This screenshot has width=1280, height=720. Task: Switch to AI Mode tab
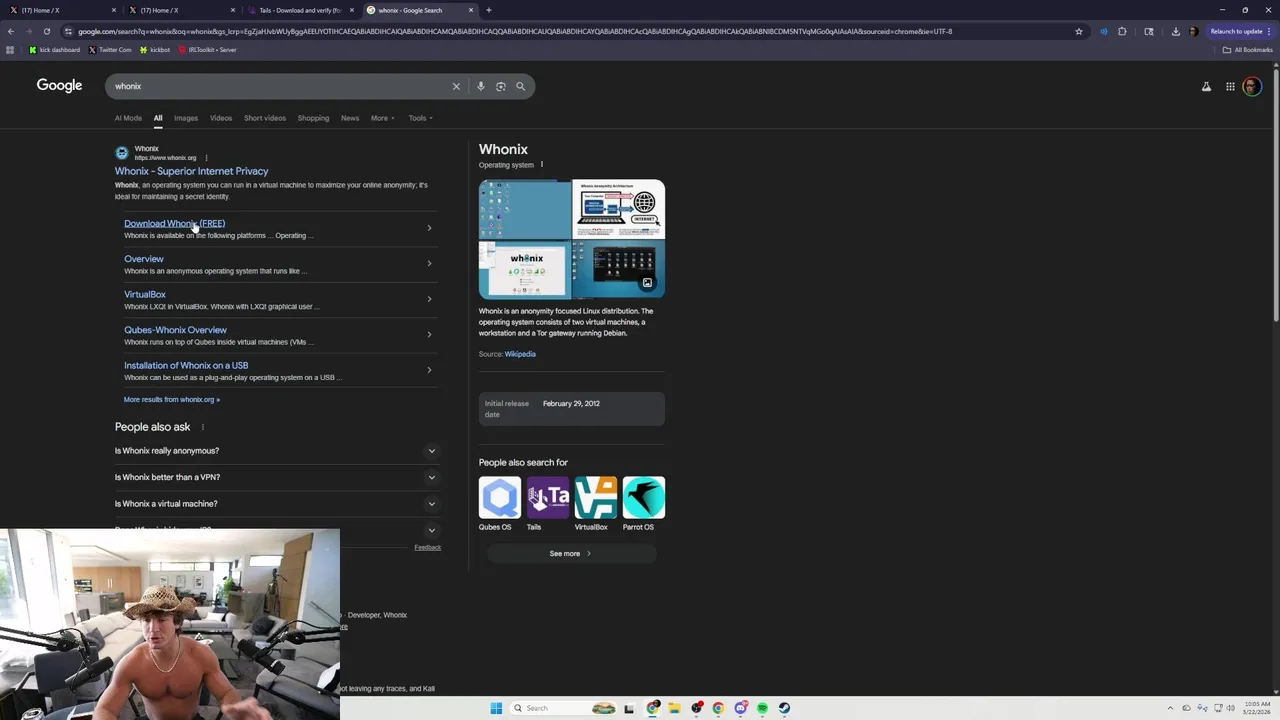(x=128, y=118)
